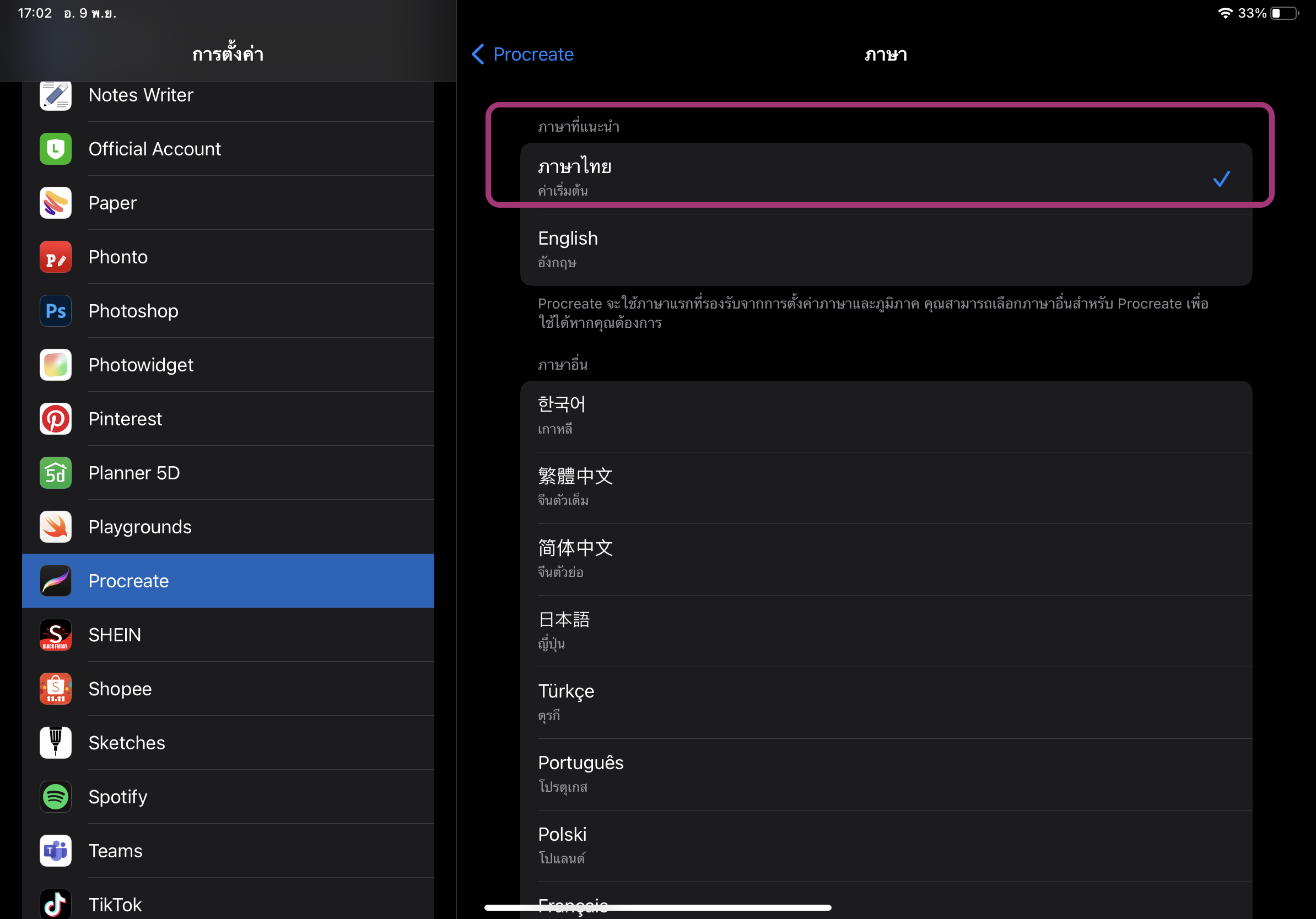Viewport: 1316px width, 919px height.
Task: Go back using the chevron arrow
Action: [477, 55]
